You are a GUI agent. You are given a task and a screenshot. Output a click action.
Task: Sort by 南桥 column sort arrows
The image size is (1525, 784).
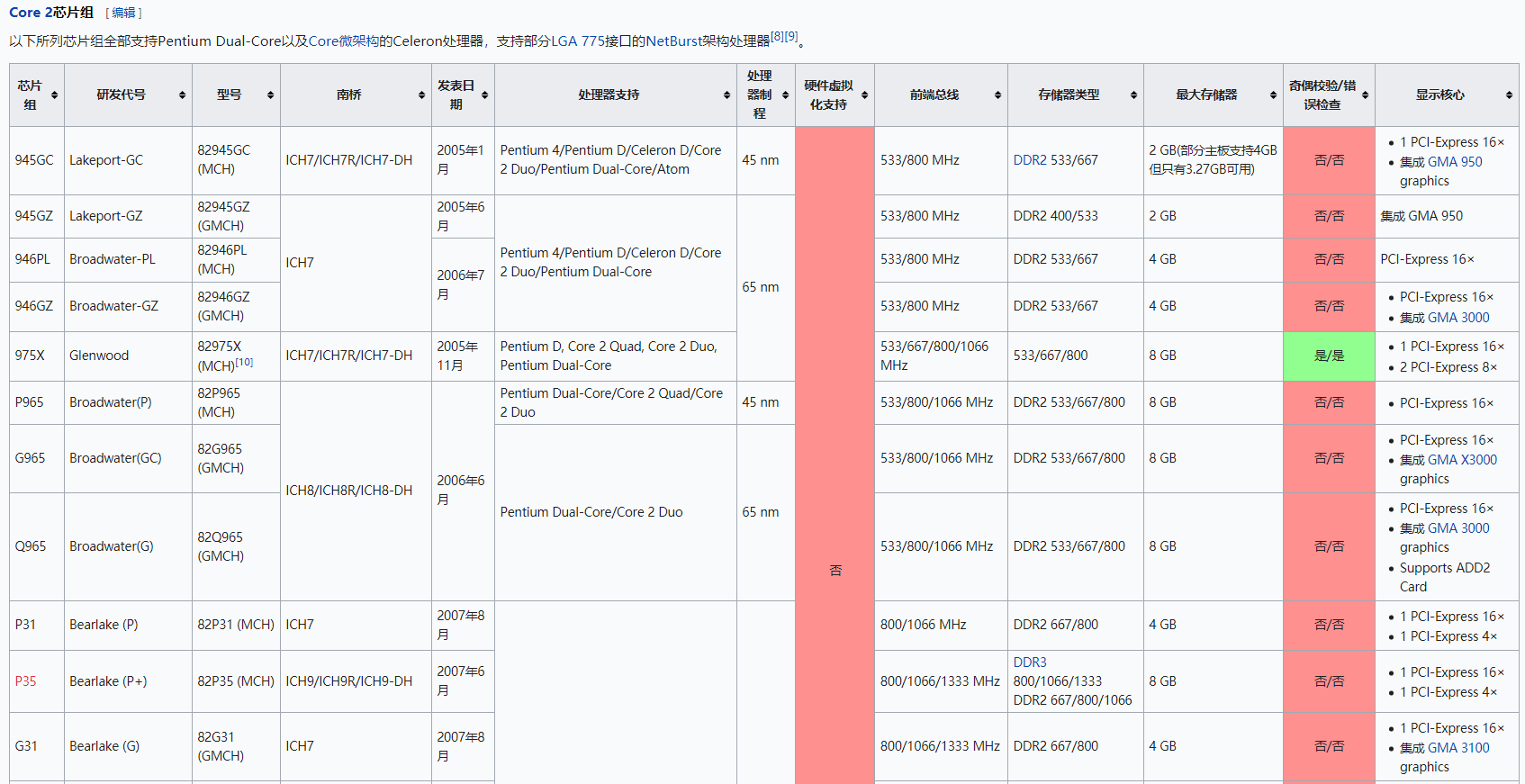(421, 95)
